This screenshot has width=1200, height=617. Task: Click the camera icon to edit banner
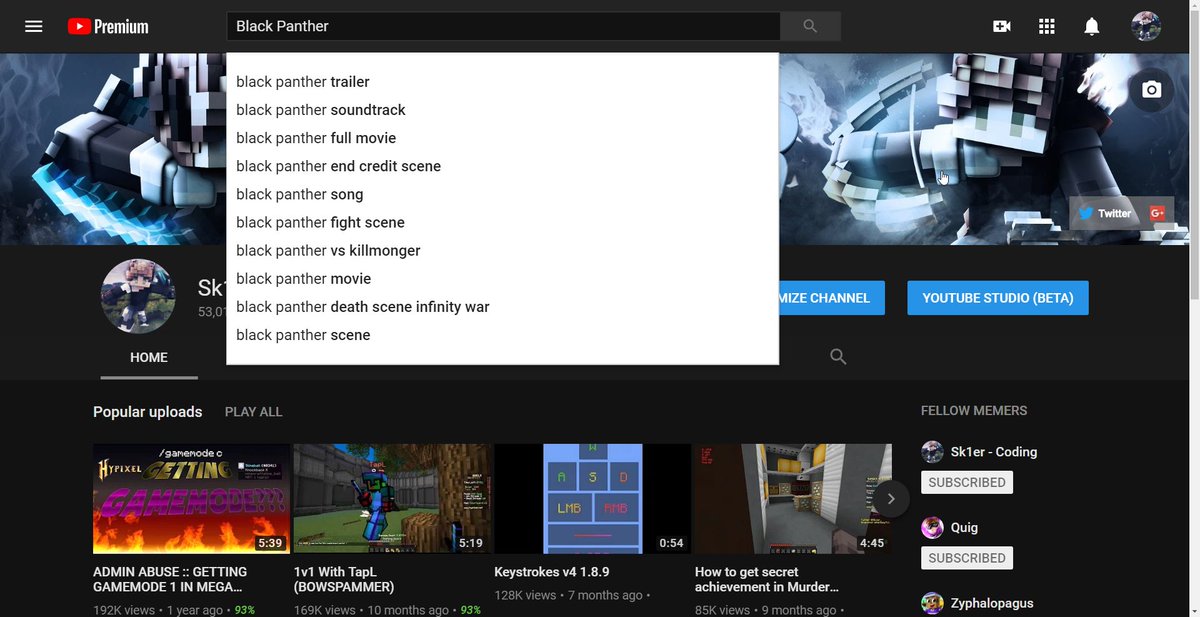[1152, 90]
